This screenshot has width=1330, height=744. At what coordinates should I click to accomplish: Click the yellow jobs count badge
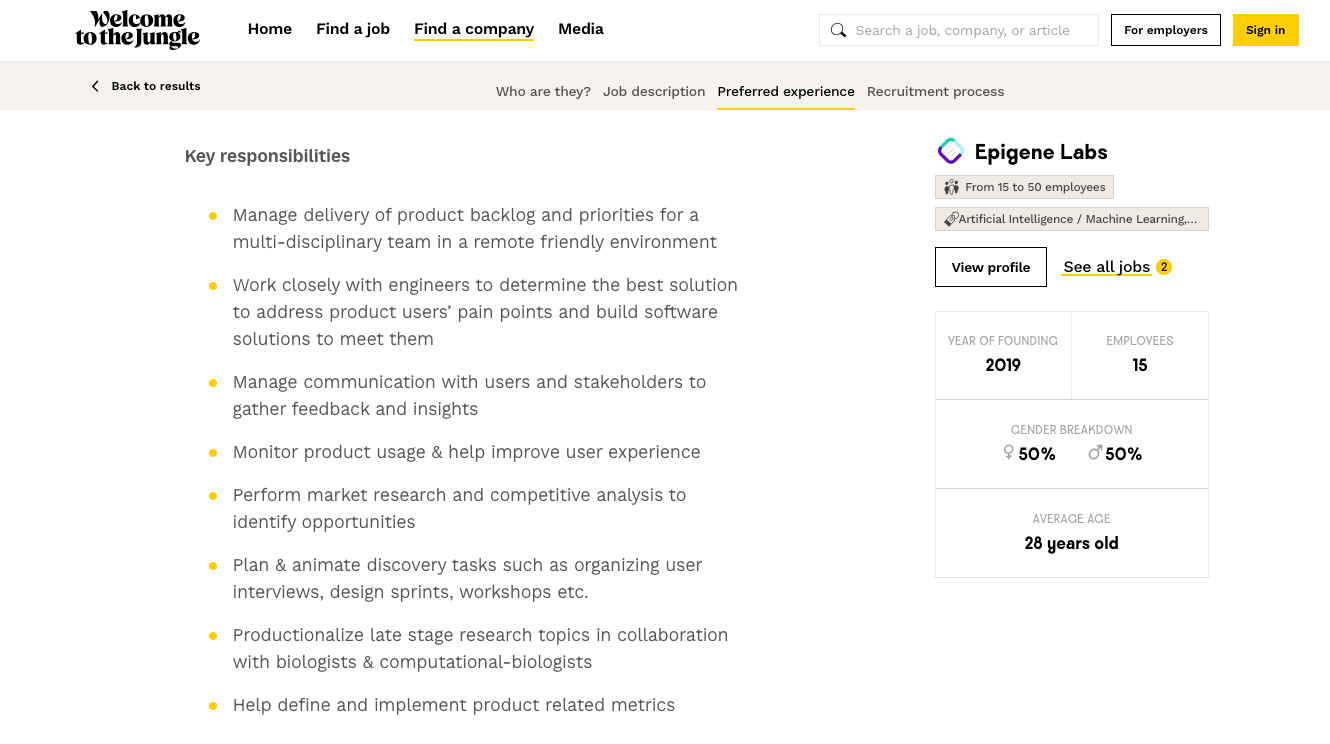click(x=1164, y=267)
